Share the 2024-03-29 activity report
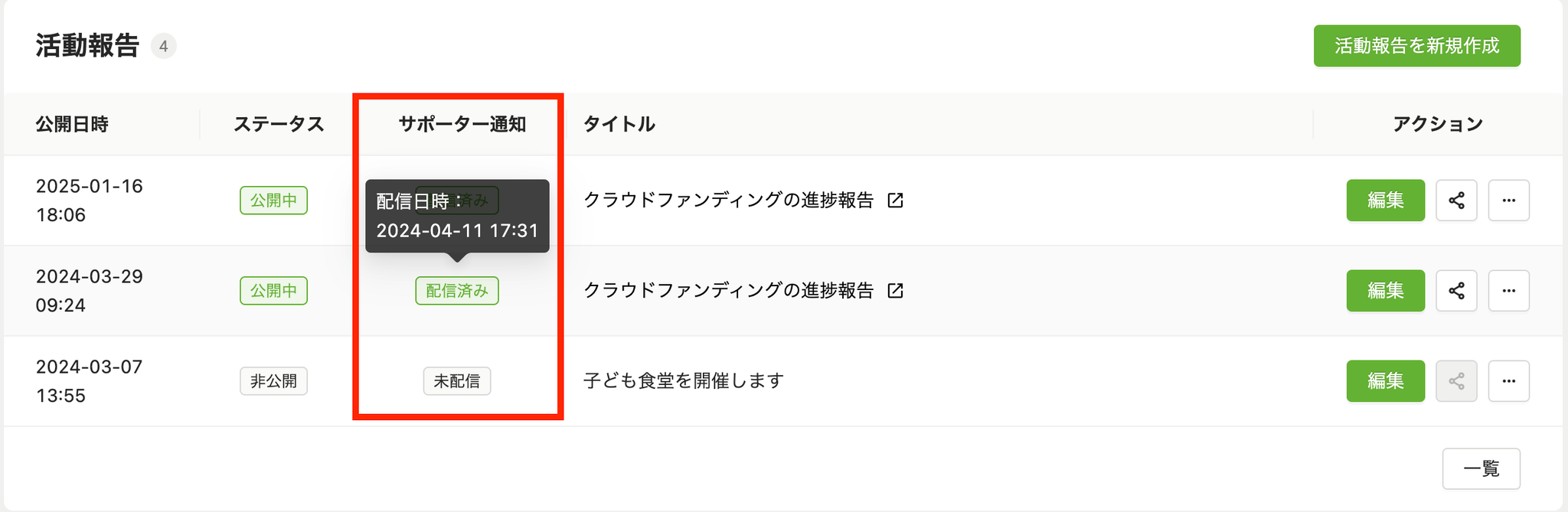 (1456, 291)
